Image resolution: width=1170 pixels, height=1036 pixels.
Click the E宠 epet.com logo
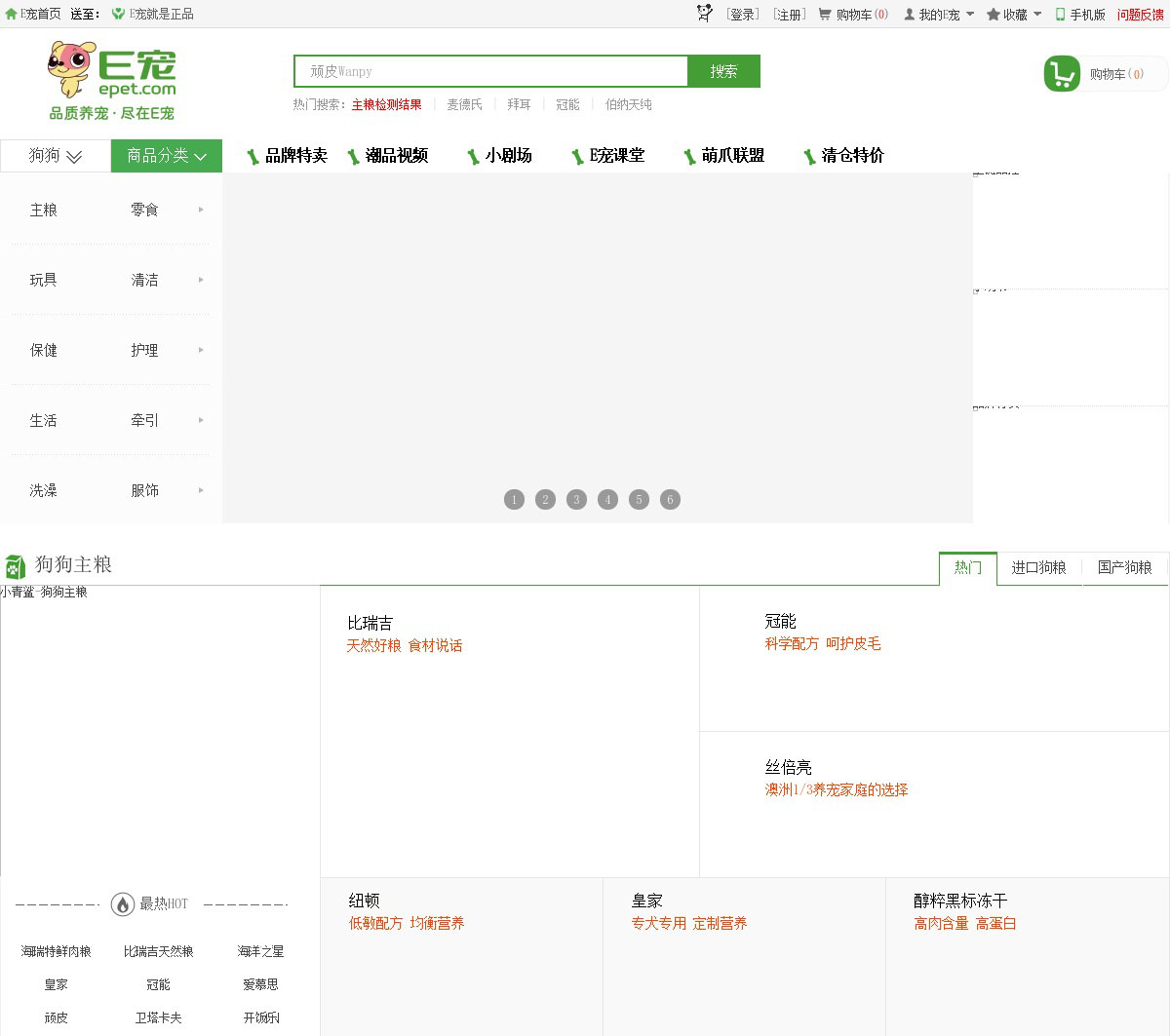click(x=111, y=81)
